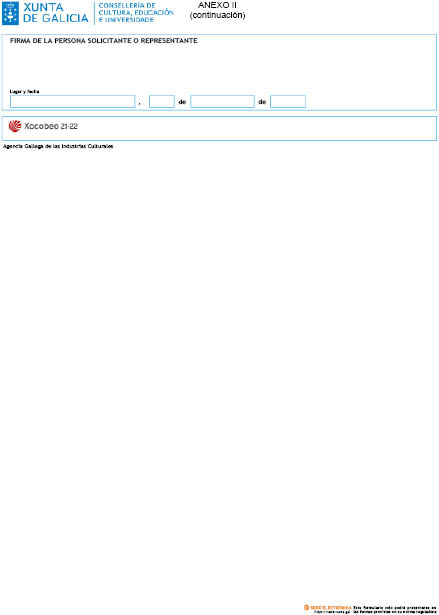Click the 'XUNTA DE GALICIA' wordmark

click(x=56, y=13)
